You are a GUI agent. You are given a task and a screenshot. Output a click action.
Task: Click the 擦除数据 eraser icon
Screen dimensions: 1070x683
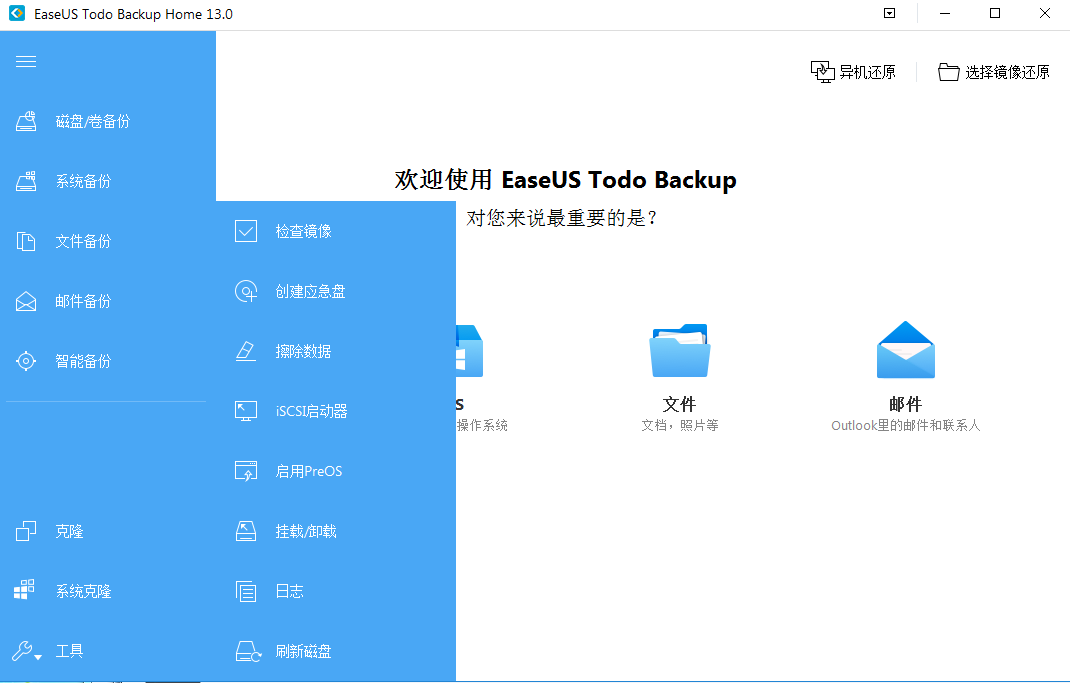point(246,351)
